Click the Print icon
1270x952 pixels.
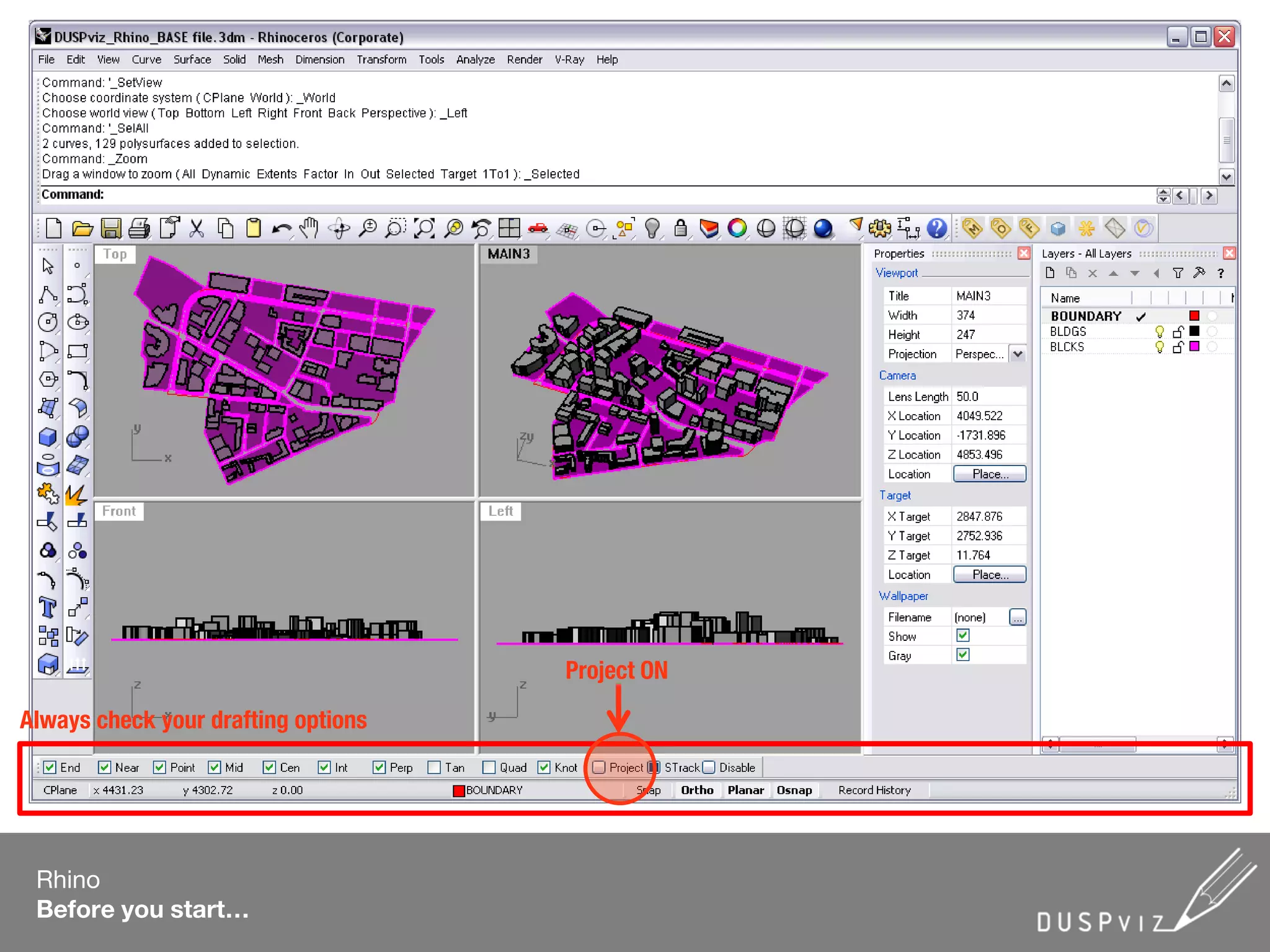[x=140, y=229]
